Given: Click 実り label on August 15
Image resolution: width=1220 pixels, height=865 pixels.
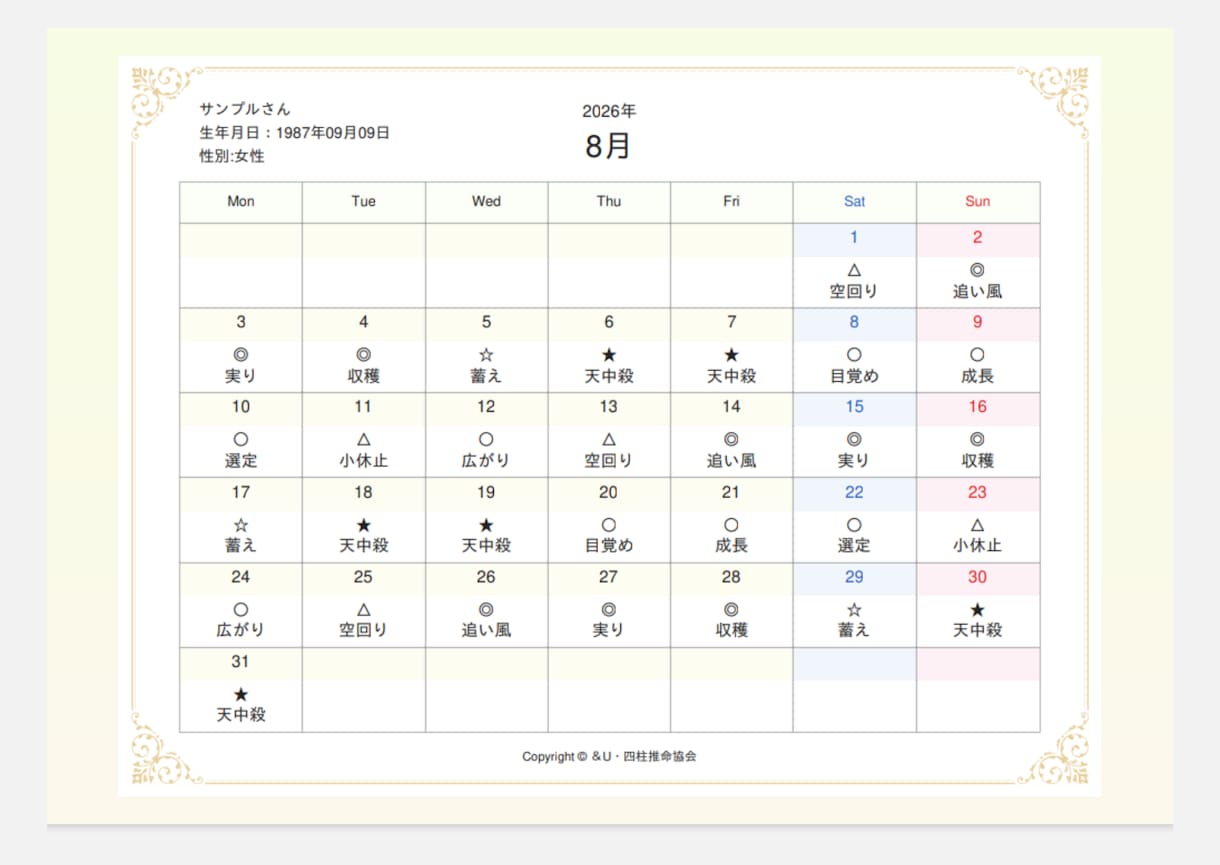Looking at the screenshot, I should click(x=854, y=461).
